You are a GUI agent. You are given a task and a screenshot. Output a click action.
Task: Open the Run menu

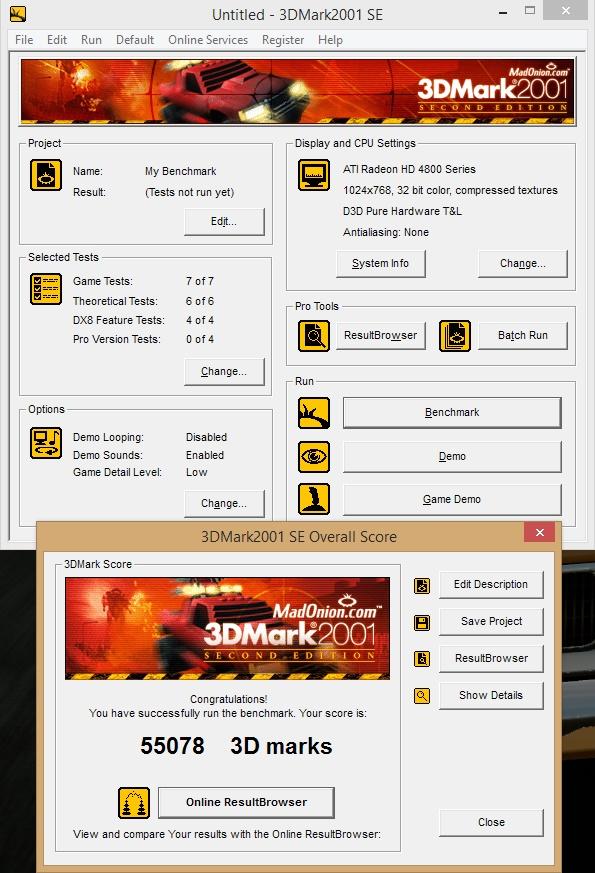(91, 40)
